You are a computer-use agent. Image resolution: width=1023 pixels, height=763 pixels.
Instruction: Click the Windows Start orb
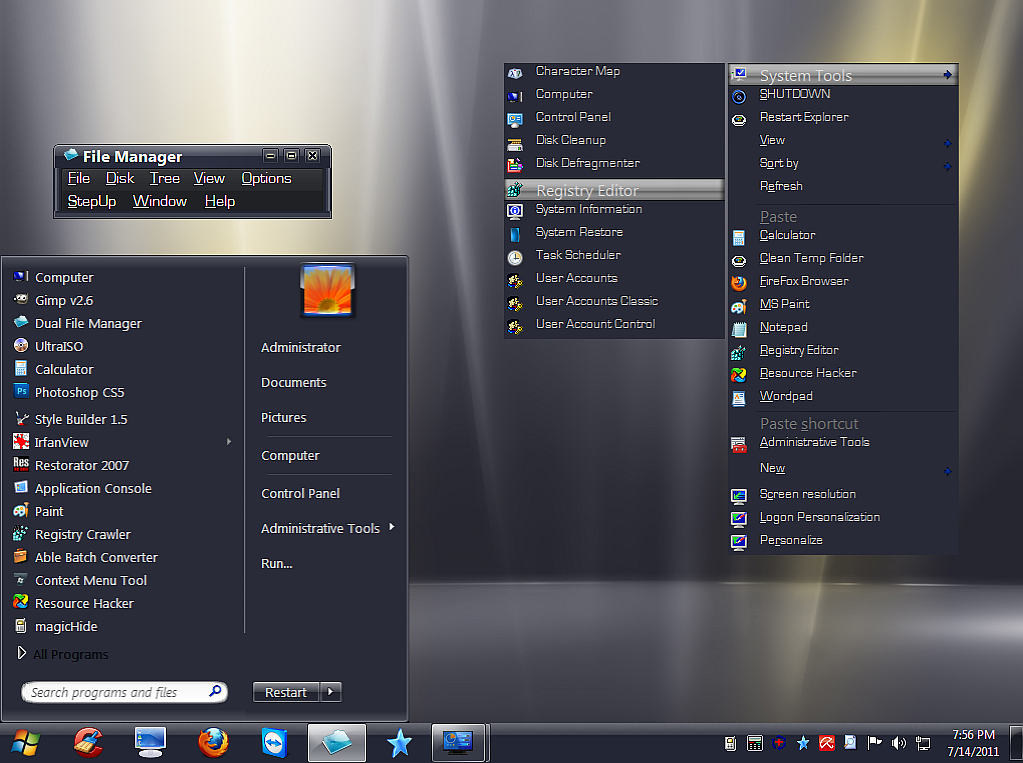[x=26, y=743]
